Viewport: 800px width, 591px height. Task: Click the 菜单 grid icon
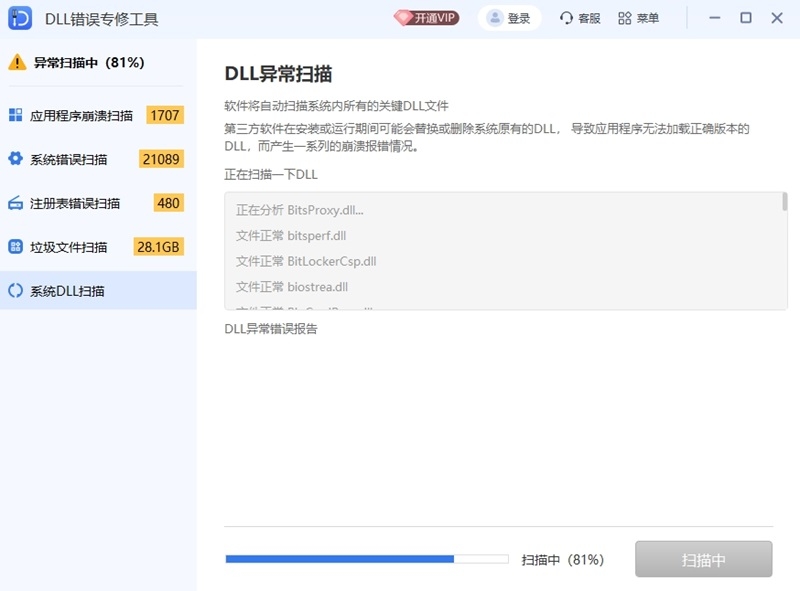pos(624,18)
